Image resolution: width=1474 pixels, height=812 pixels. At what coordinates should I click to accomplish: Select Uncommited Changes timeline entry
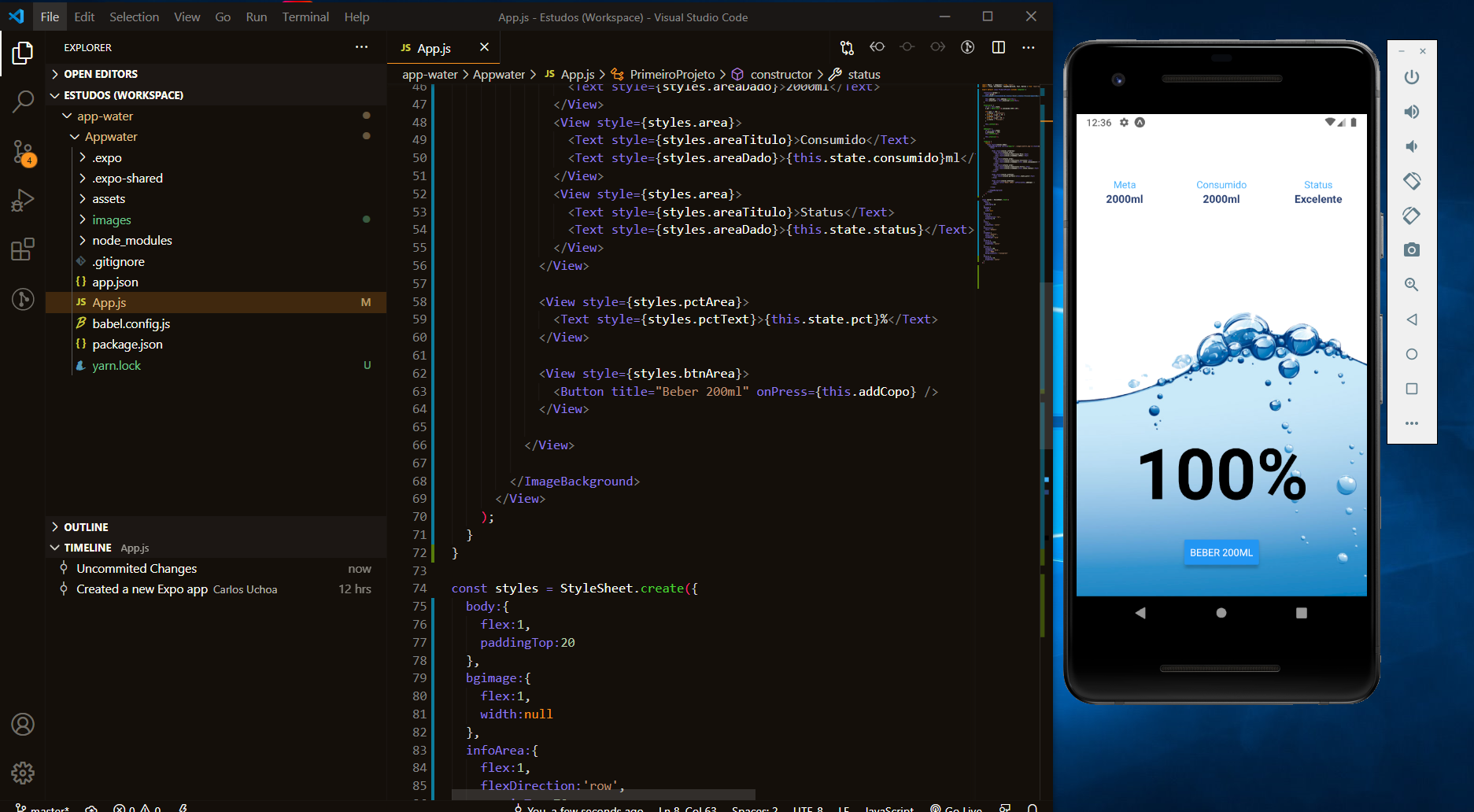[216, 569]
